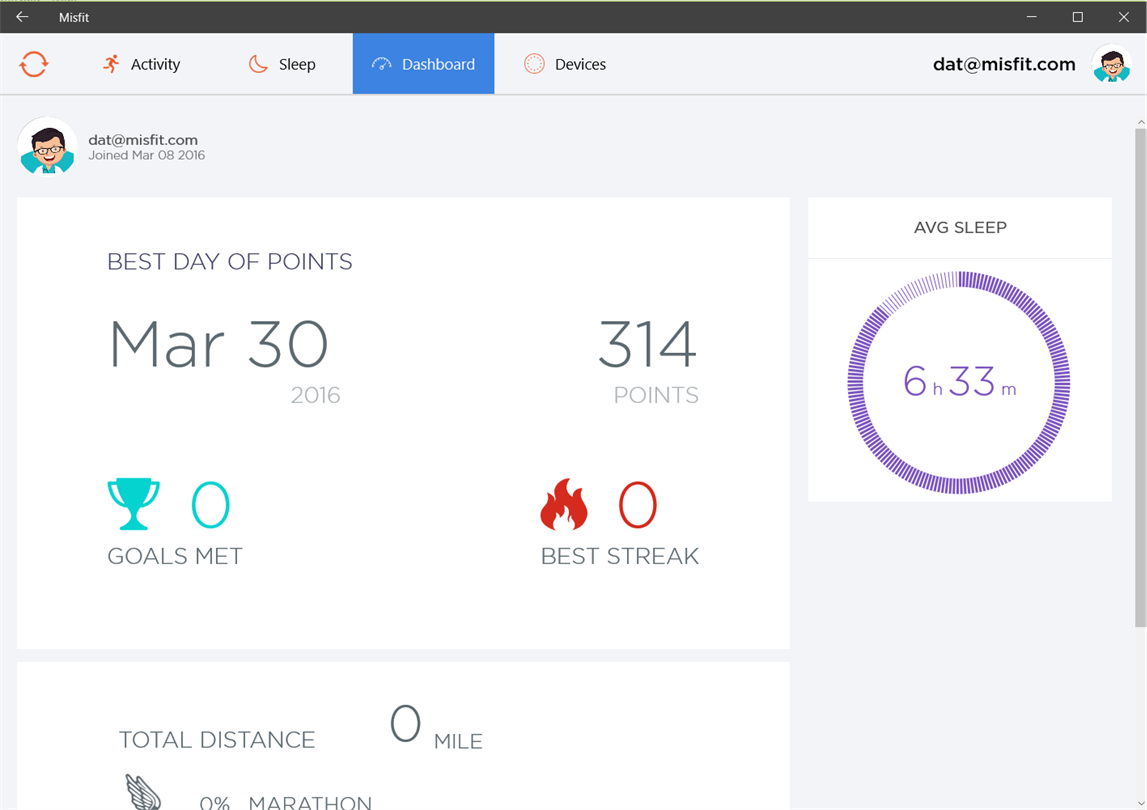The height and width of the screenshot is (810, 1147).
Task: Click the Joined Mar 08 2016 text
Action: click(146, 155)
